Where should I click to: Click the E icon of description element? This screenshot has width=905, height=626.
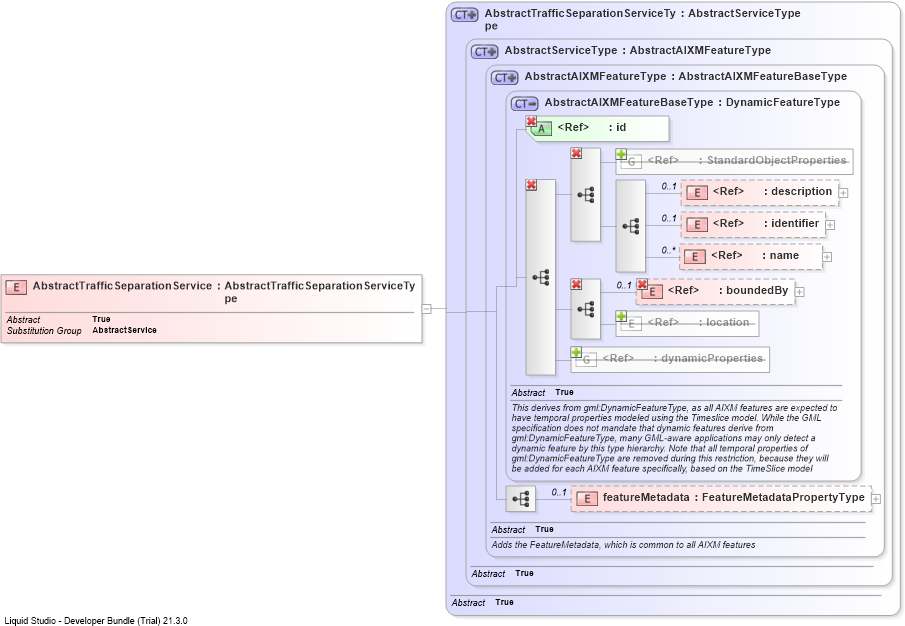pos(697,193)
